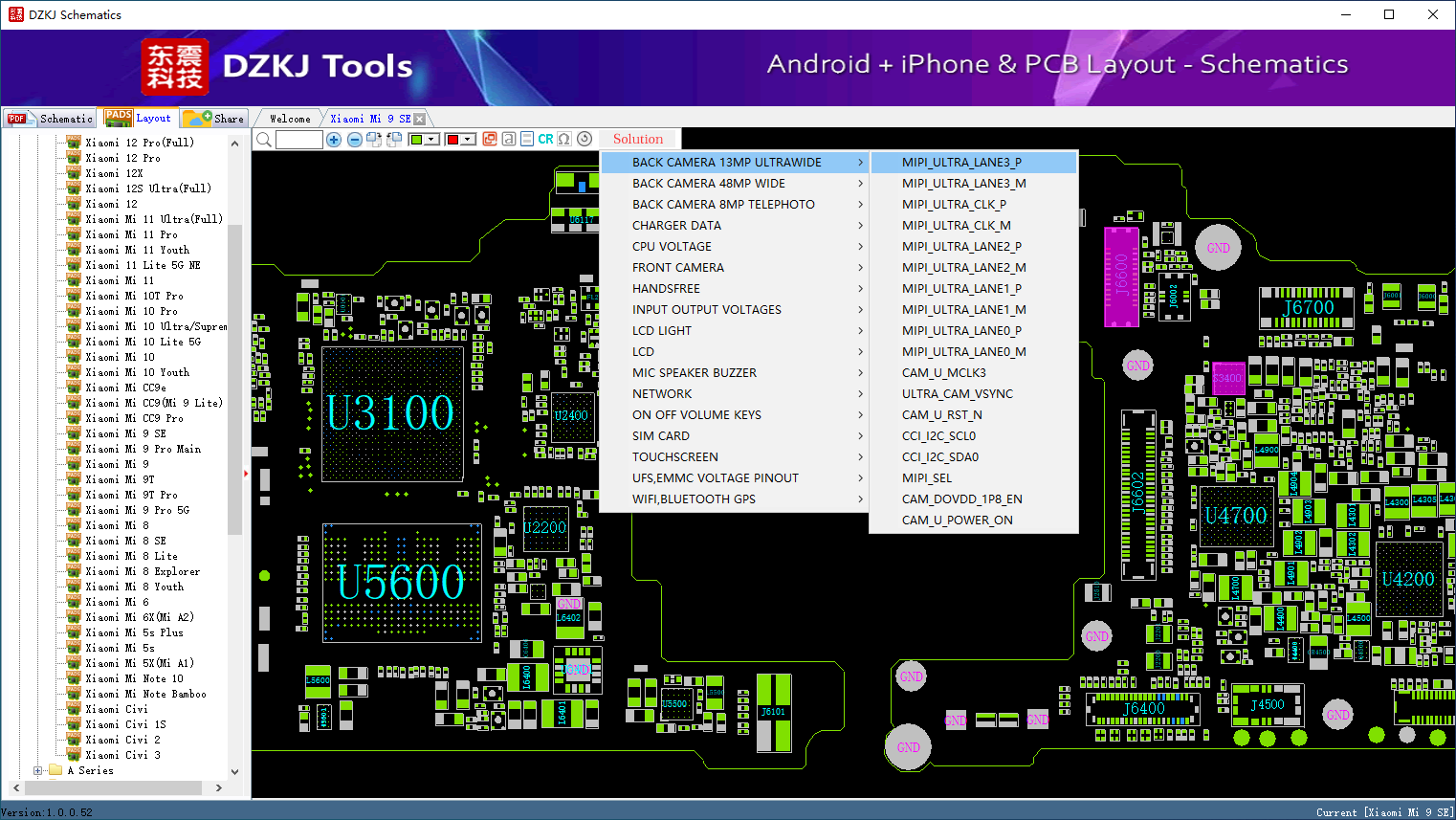Zoom out with the minus icon
1456x820 pixels.
pos(354,140)
